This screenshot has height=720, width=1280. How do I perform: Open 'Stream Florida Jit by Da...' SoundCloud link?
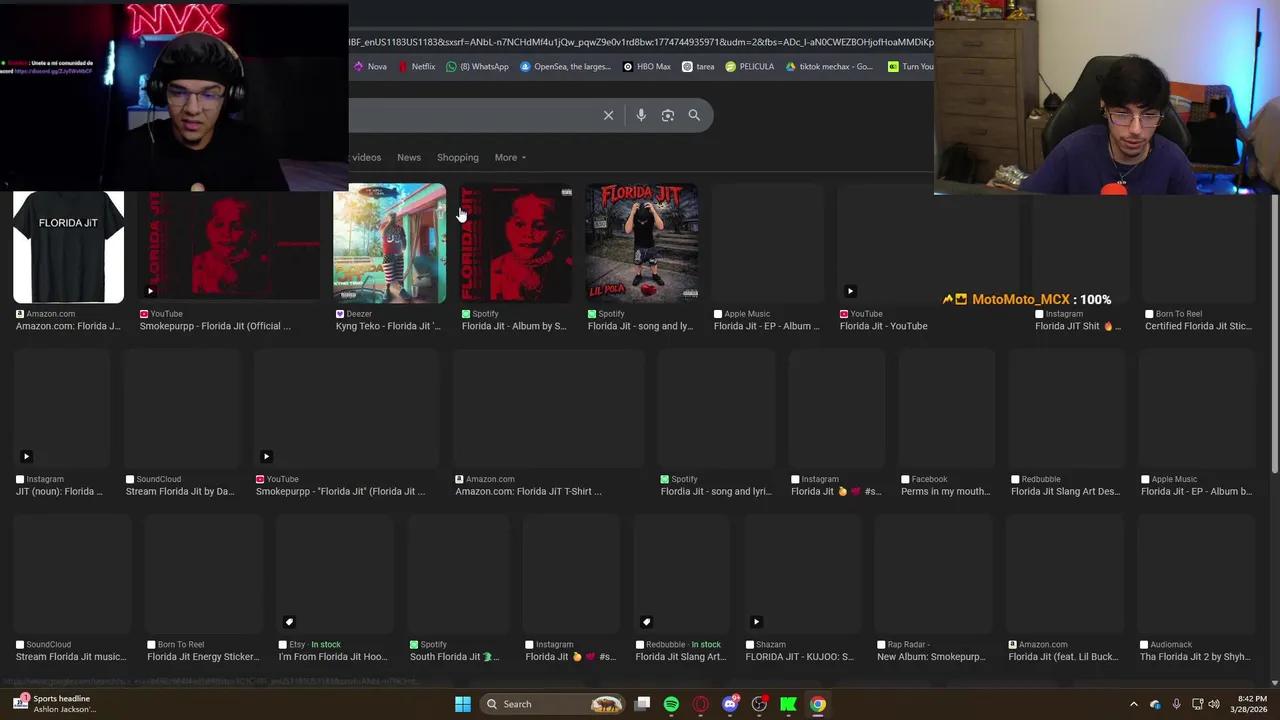(x=180, y=491)
